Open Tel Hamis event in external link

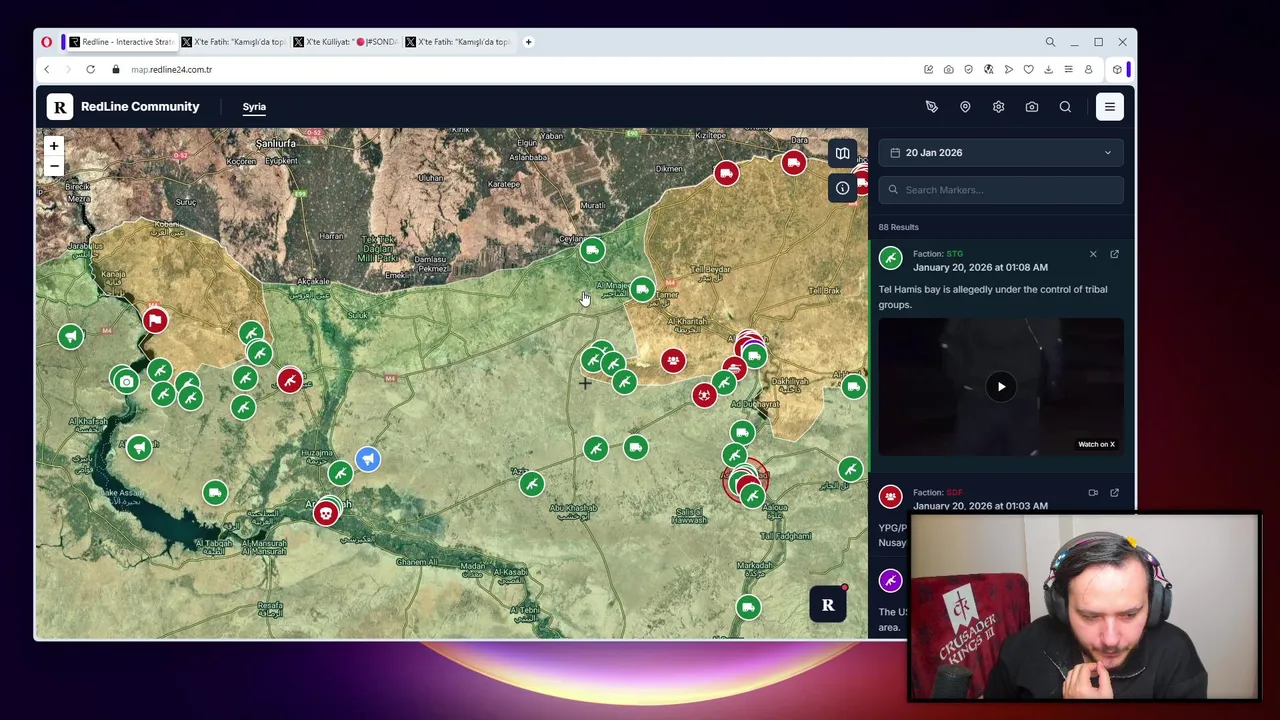(1114, 254)
